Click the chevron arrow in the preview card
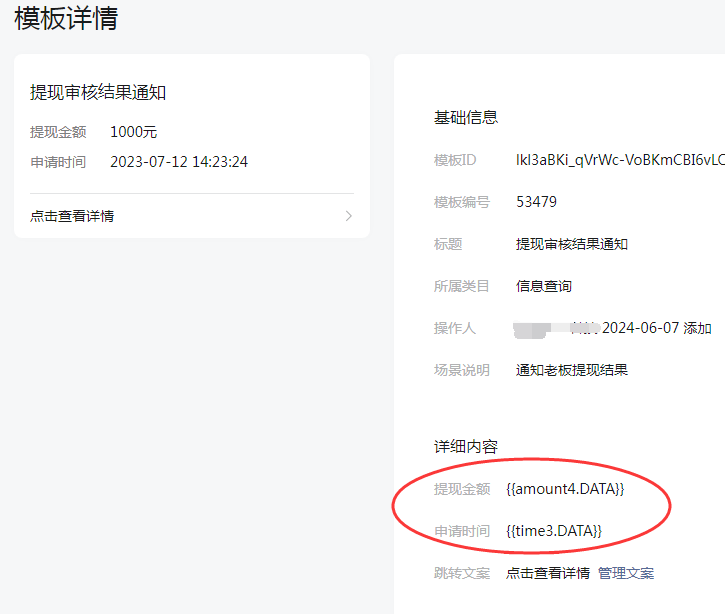The image size is (725, 614). point(348,216)
